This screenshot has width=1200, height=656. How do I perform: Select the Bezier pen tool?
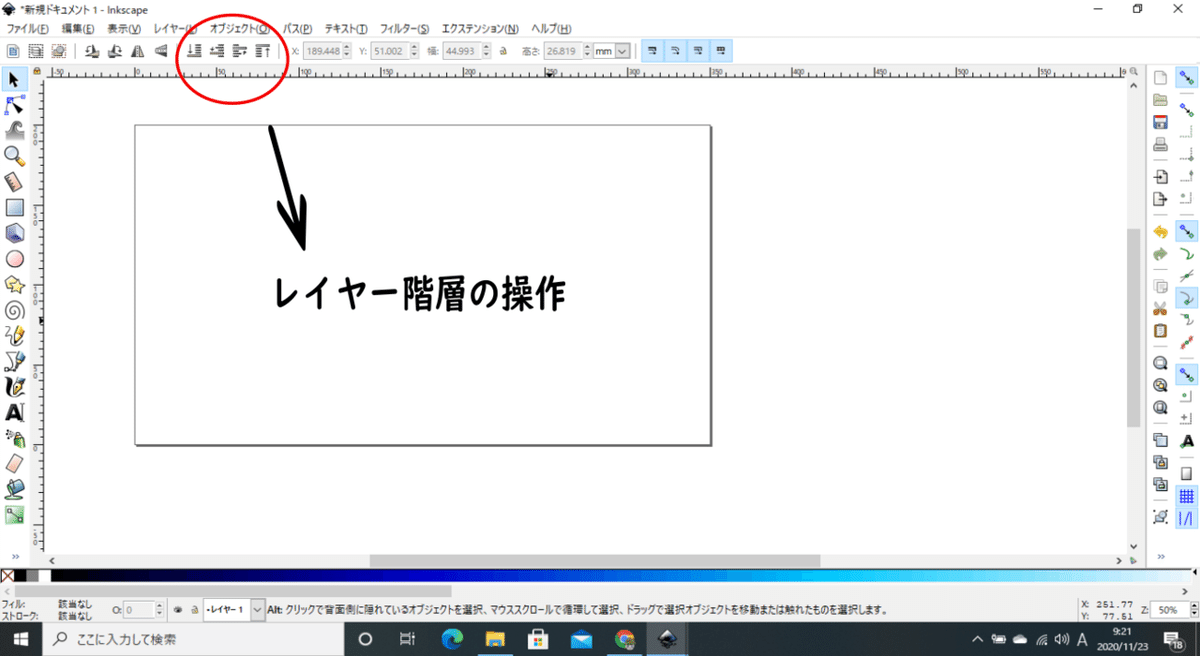click(14, 361)
